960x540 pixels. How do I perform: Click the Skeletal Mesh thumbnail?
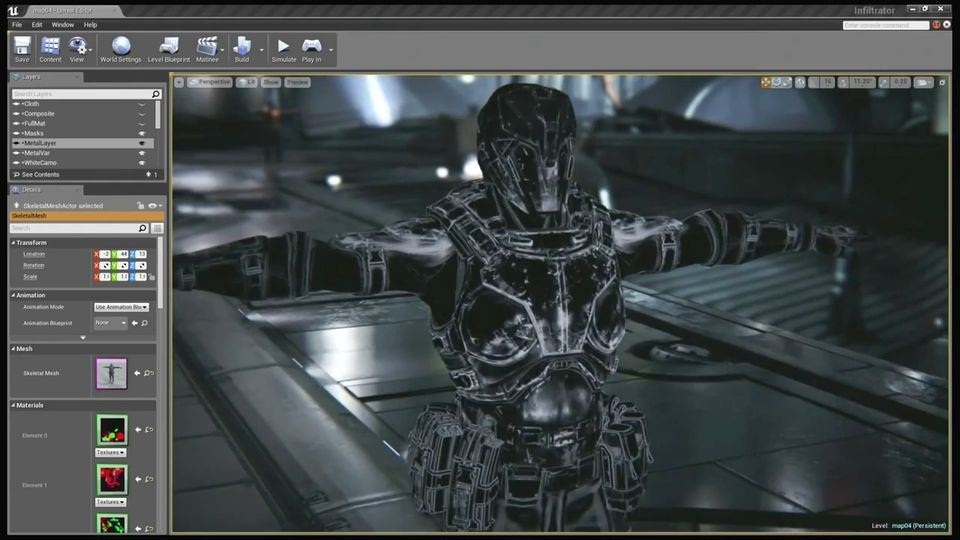coord(111,373)
